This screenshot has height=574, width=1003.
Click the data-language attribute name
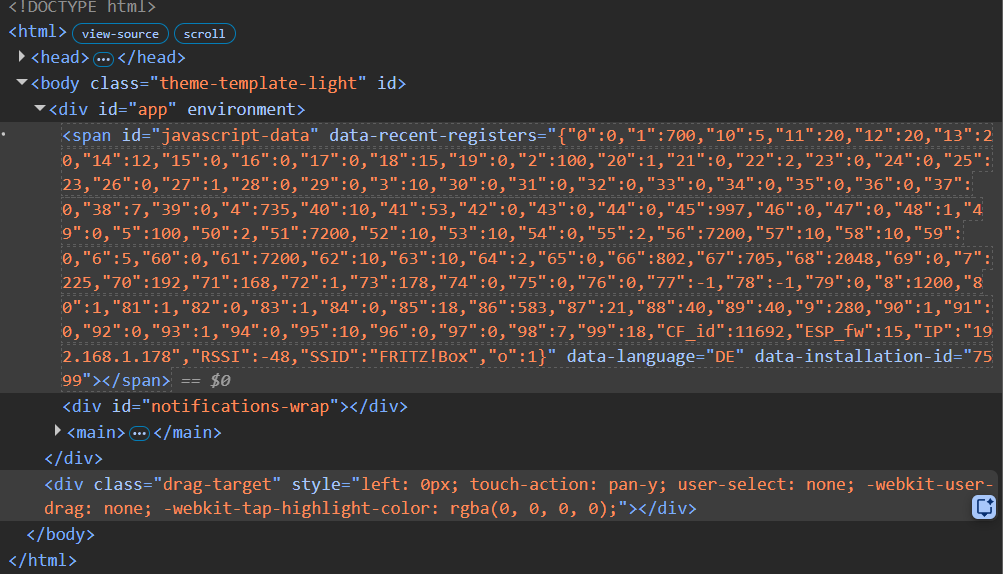pos(630,356)
